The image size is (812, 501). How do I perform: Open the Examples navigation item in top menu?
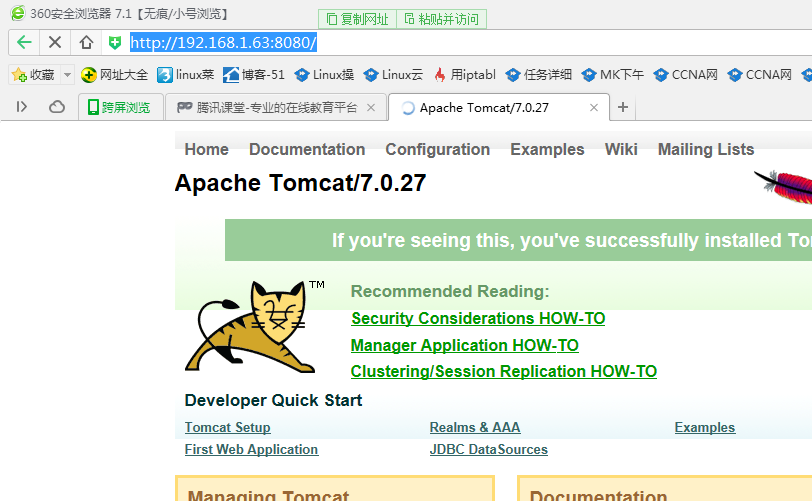point(547,149)
